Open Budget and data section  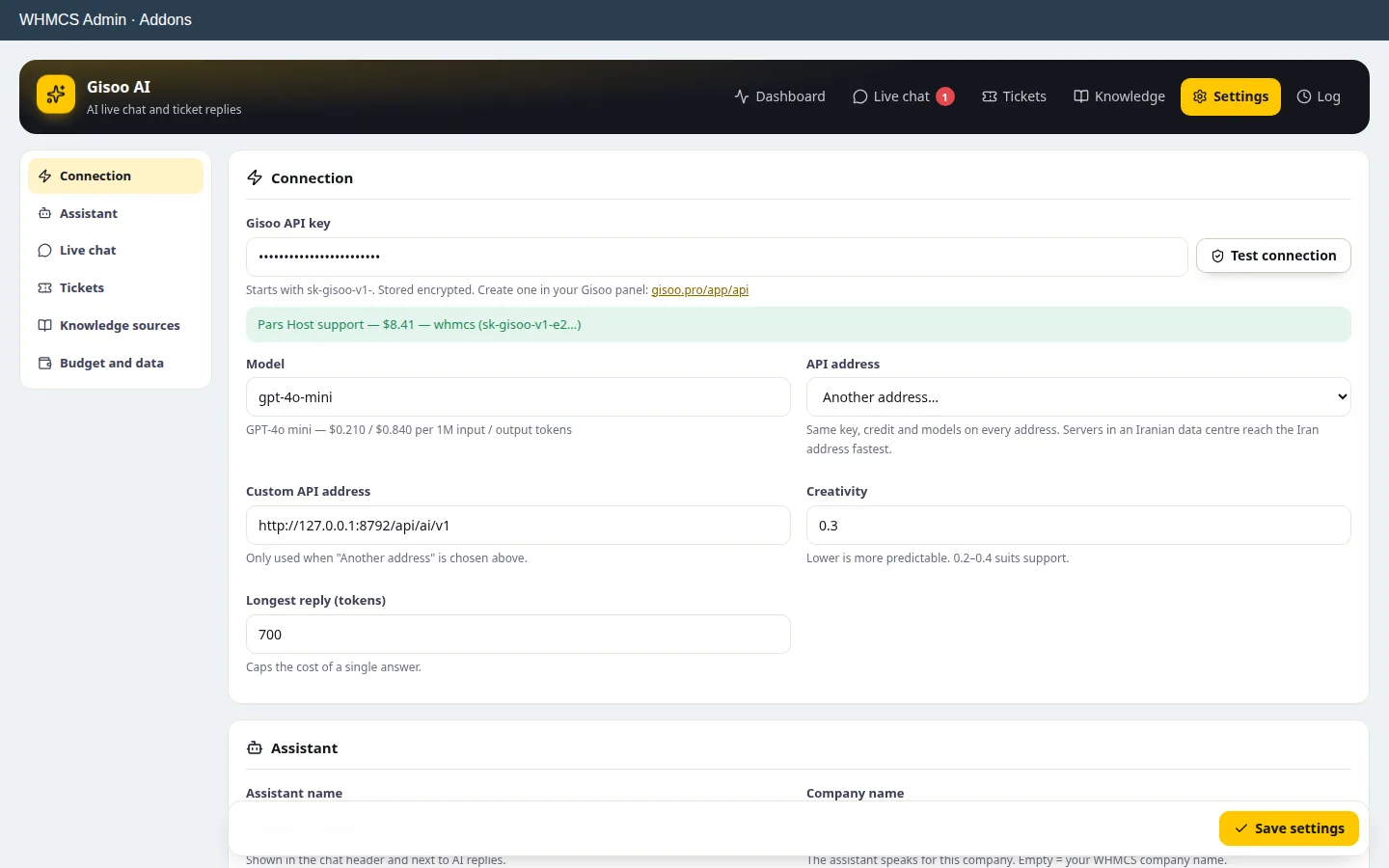116,363
